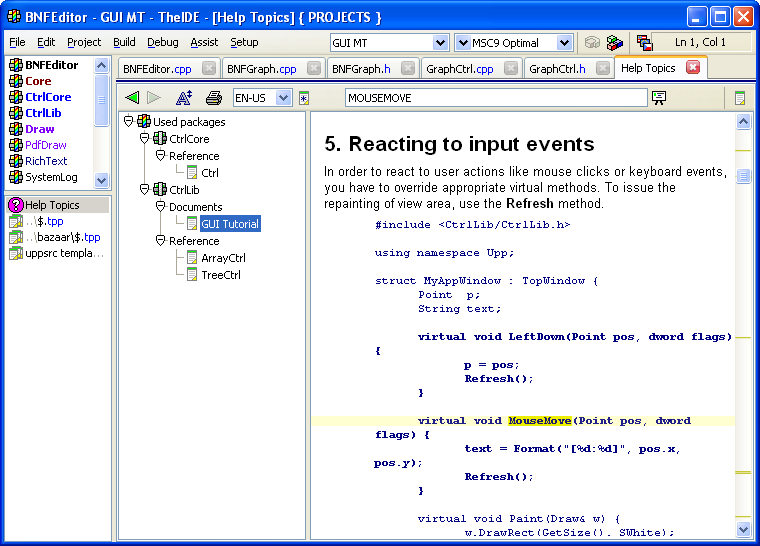The image size is (760, 546).
Task: Click the package list scrollbar down arrow
Action: [x=101, y=180]
